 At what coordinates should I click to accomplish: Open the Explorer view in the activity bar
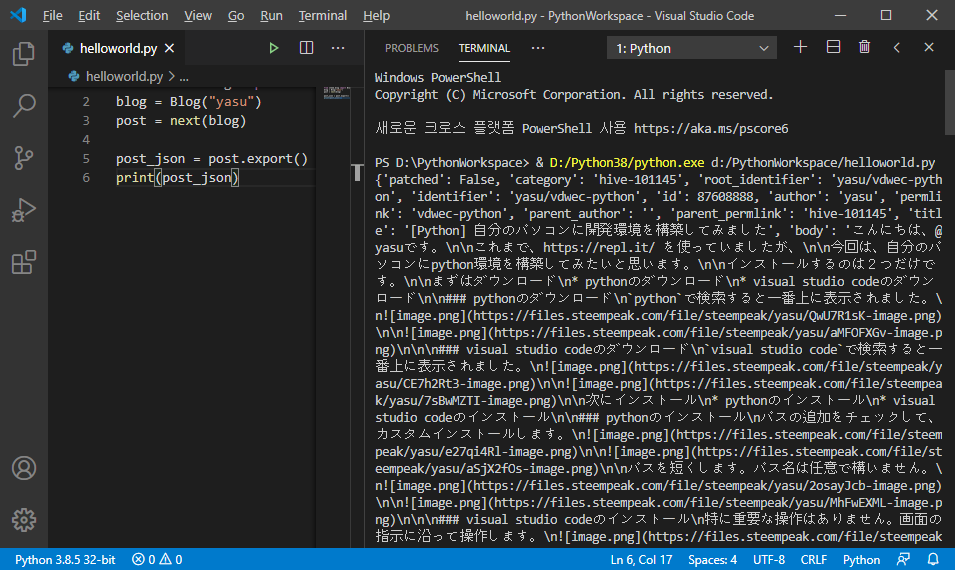tap(24, 54)
